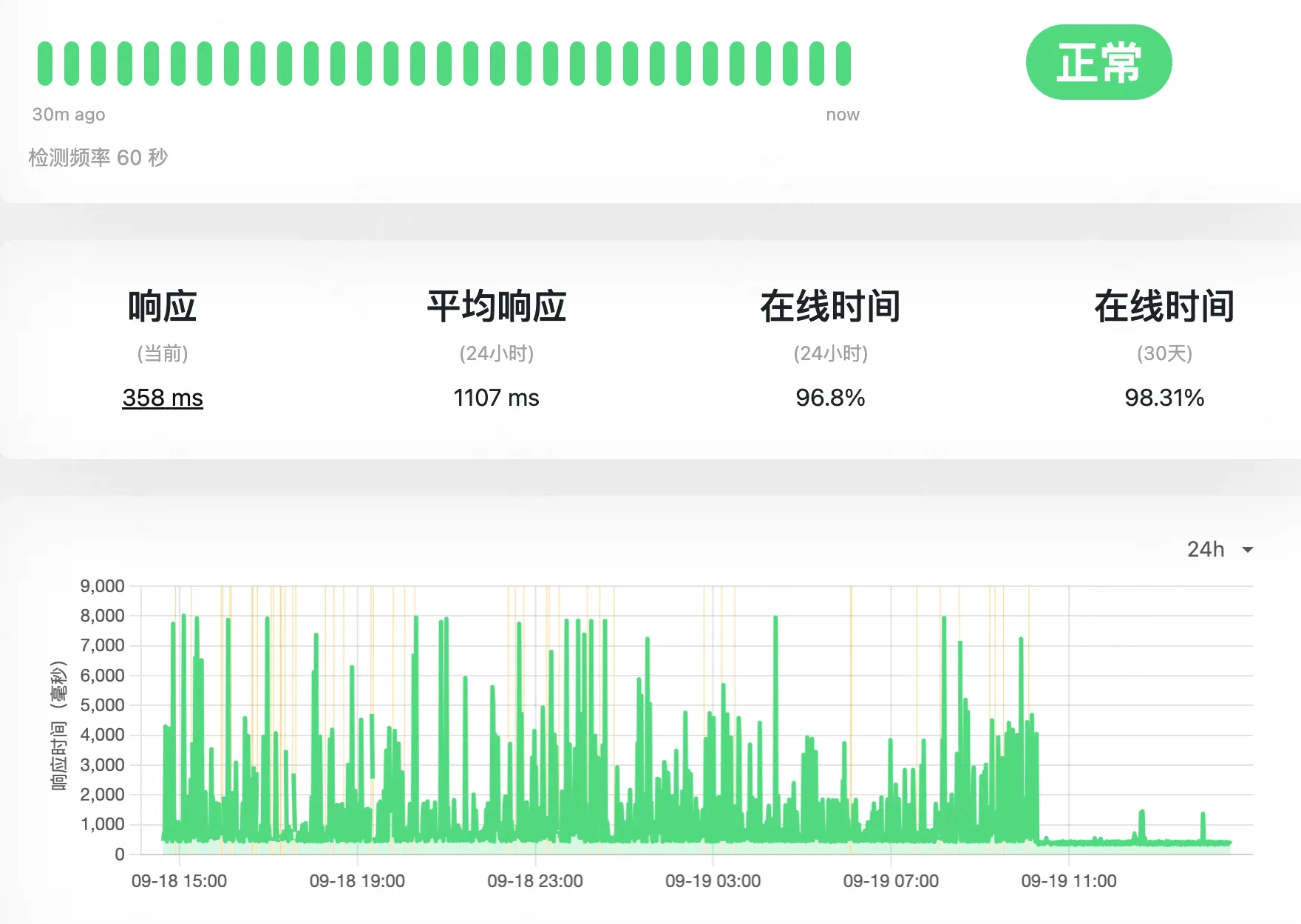The height and width of the screenshot is (924, 1301).
Task: Click the rightmost small spike on the chart
Action: pos(1203,824)
